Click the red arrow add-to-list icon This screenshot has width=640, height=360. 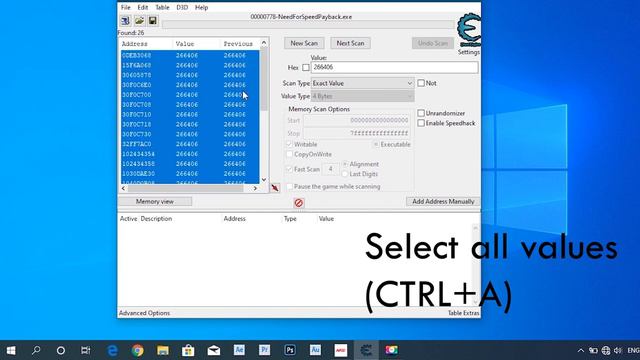[x=275, y=188]
